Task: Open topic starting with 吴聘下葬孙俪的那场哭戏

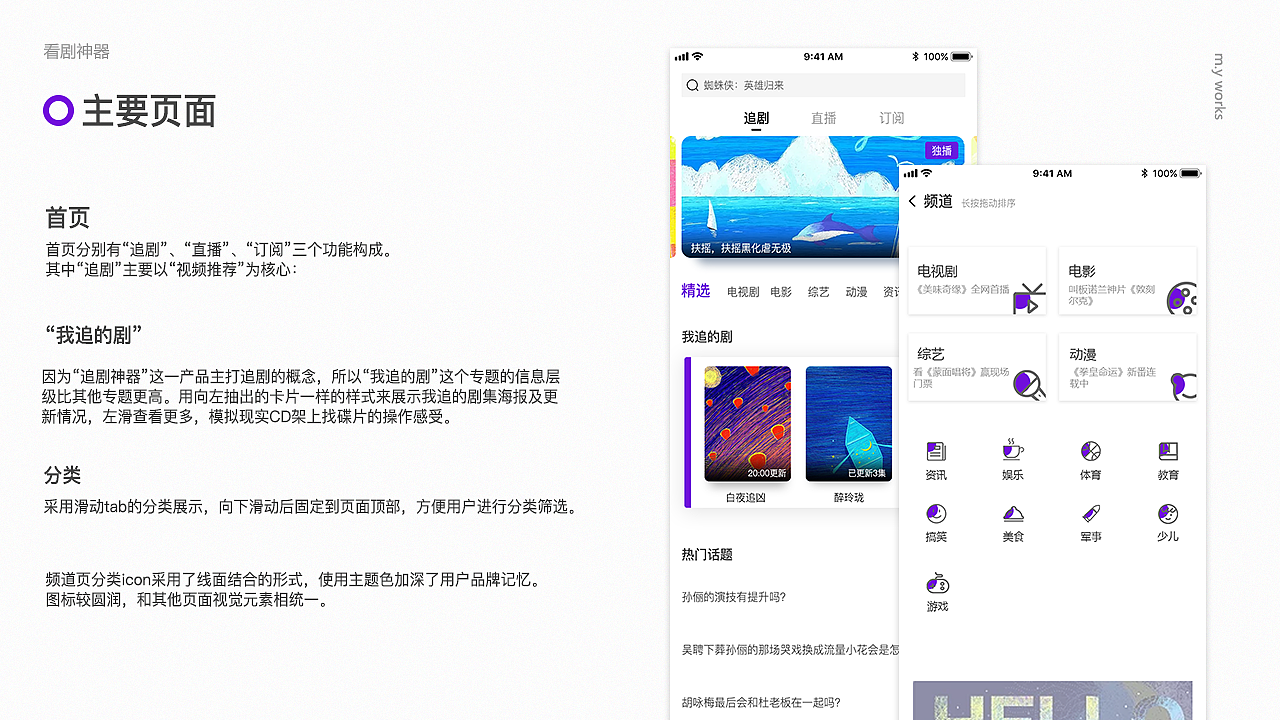Action: (790, 650)
